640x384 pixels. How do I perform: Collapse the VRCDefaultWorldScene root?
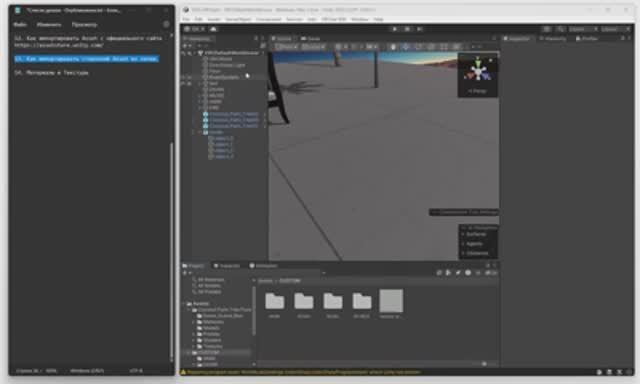pos(195,53)
